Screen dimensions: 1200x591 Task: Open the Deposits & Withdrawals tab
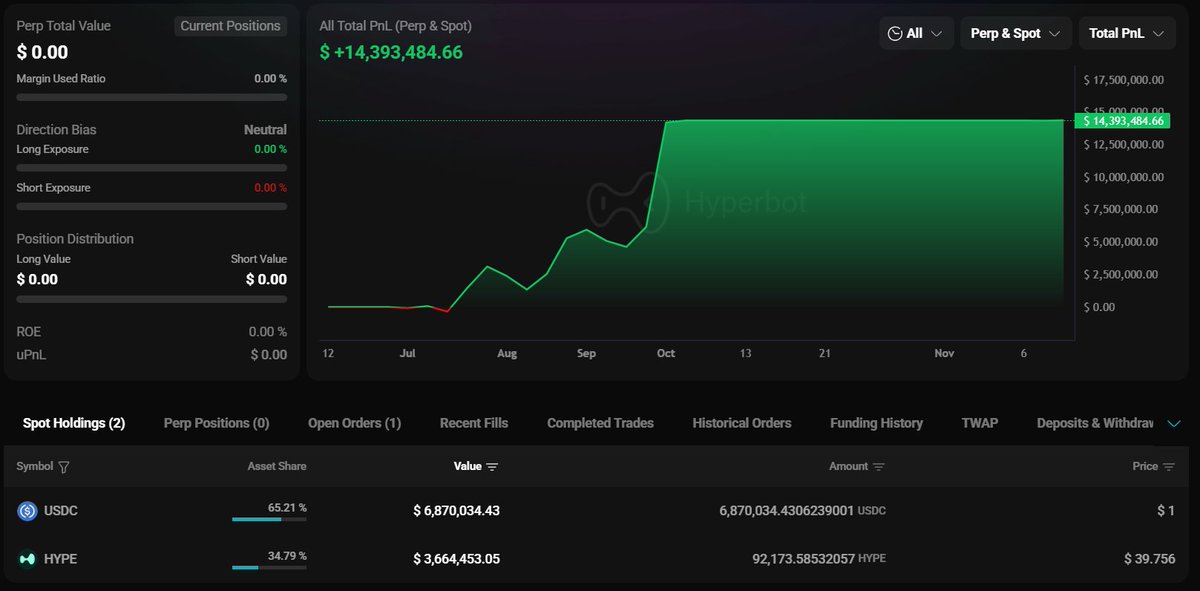[x=1095, y=423]
